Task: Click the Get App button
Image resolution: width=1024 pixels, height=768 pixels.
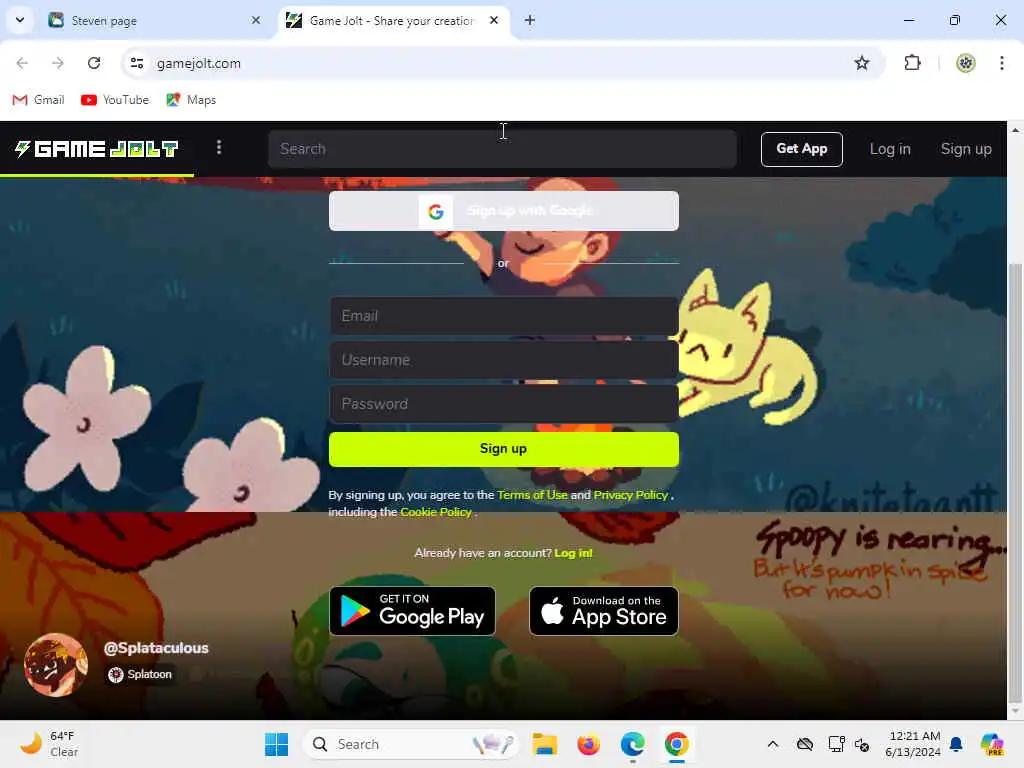Action: tap(801, 149)
